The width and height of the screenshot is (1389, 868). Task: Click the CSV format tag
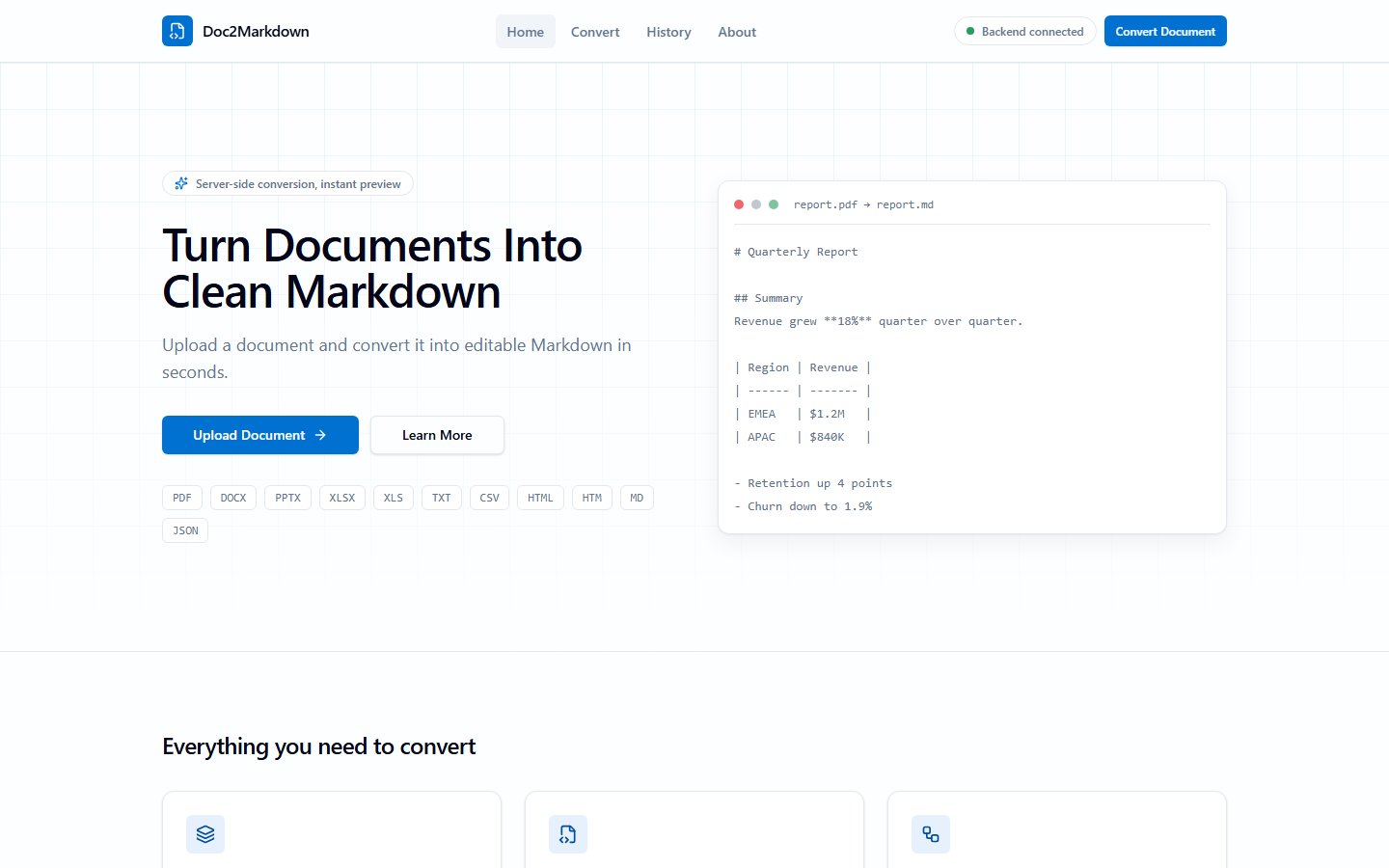tap(490, 498)
